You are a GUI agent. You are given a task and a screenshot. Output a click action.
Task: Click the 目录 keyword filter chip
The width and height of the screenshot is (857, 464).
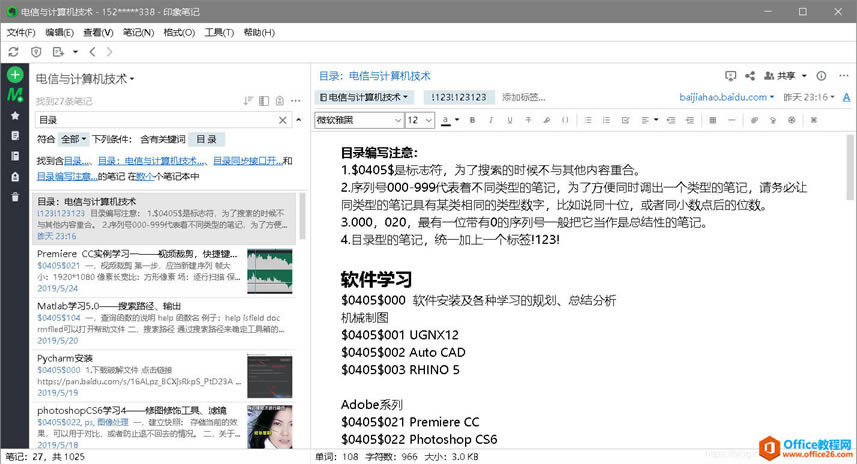[x=207, y=139]
